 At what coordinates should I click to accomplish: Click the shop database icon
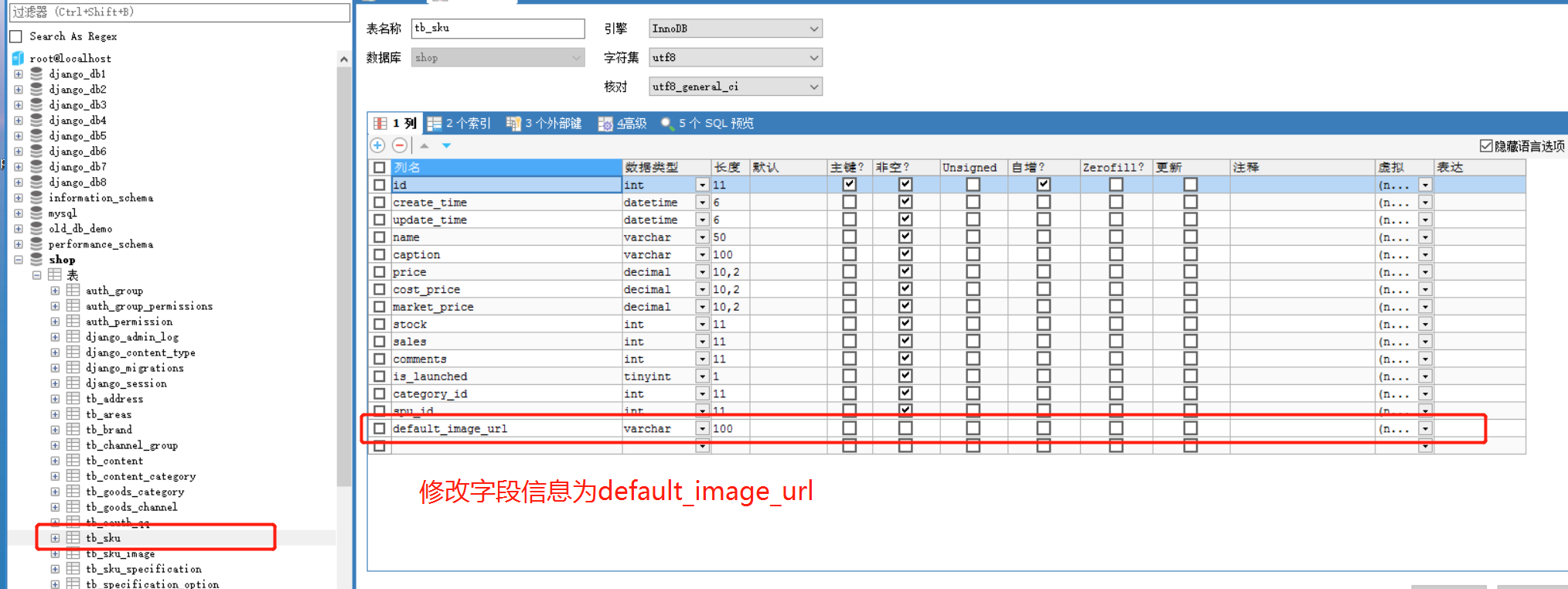coord(36,259)
